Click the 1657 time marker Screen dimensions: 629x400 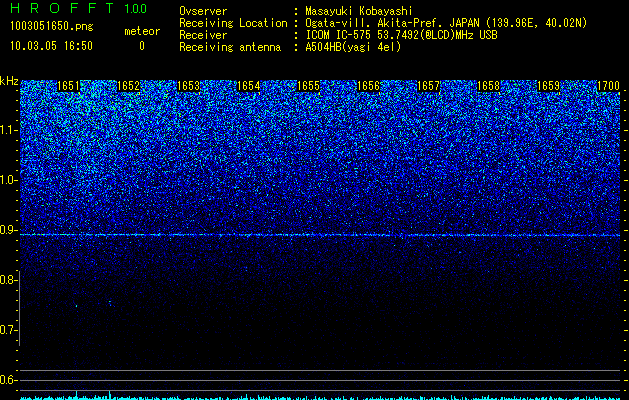[x=428, y=86]
